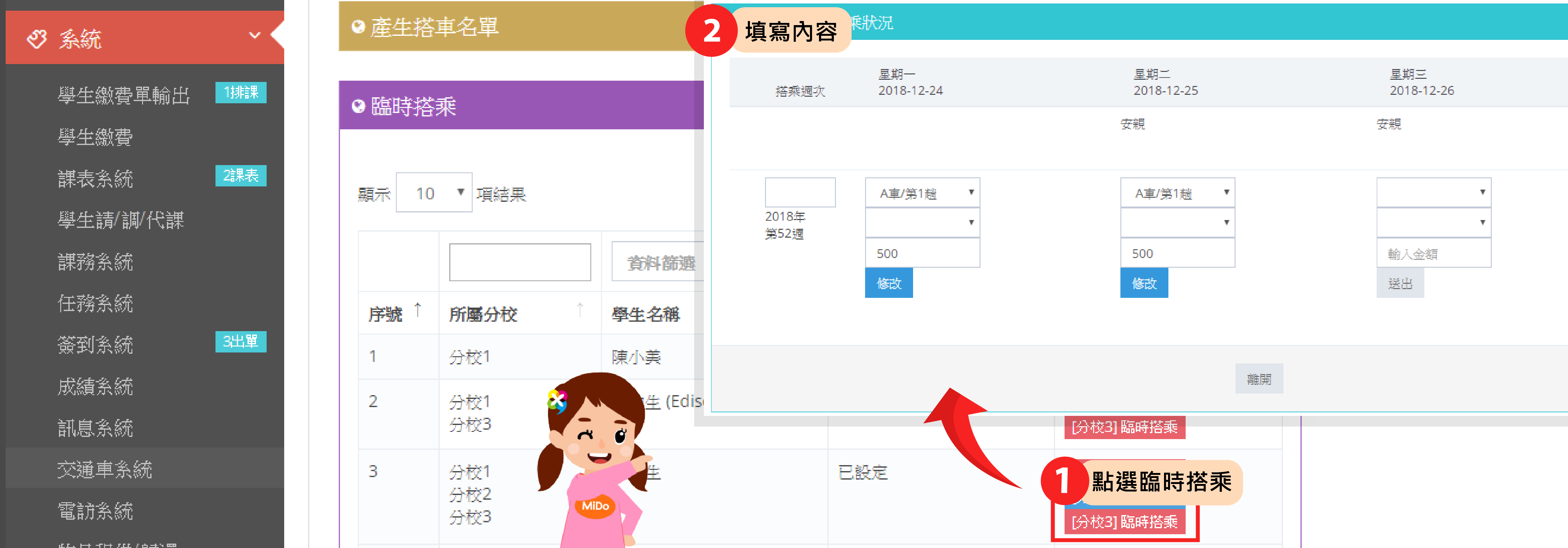
Task: Open 交通車系統 in the sidebar
Action: [104, 469]
